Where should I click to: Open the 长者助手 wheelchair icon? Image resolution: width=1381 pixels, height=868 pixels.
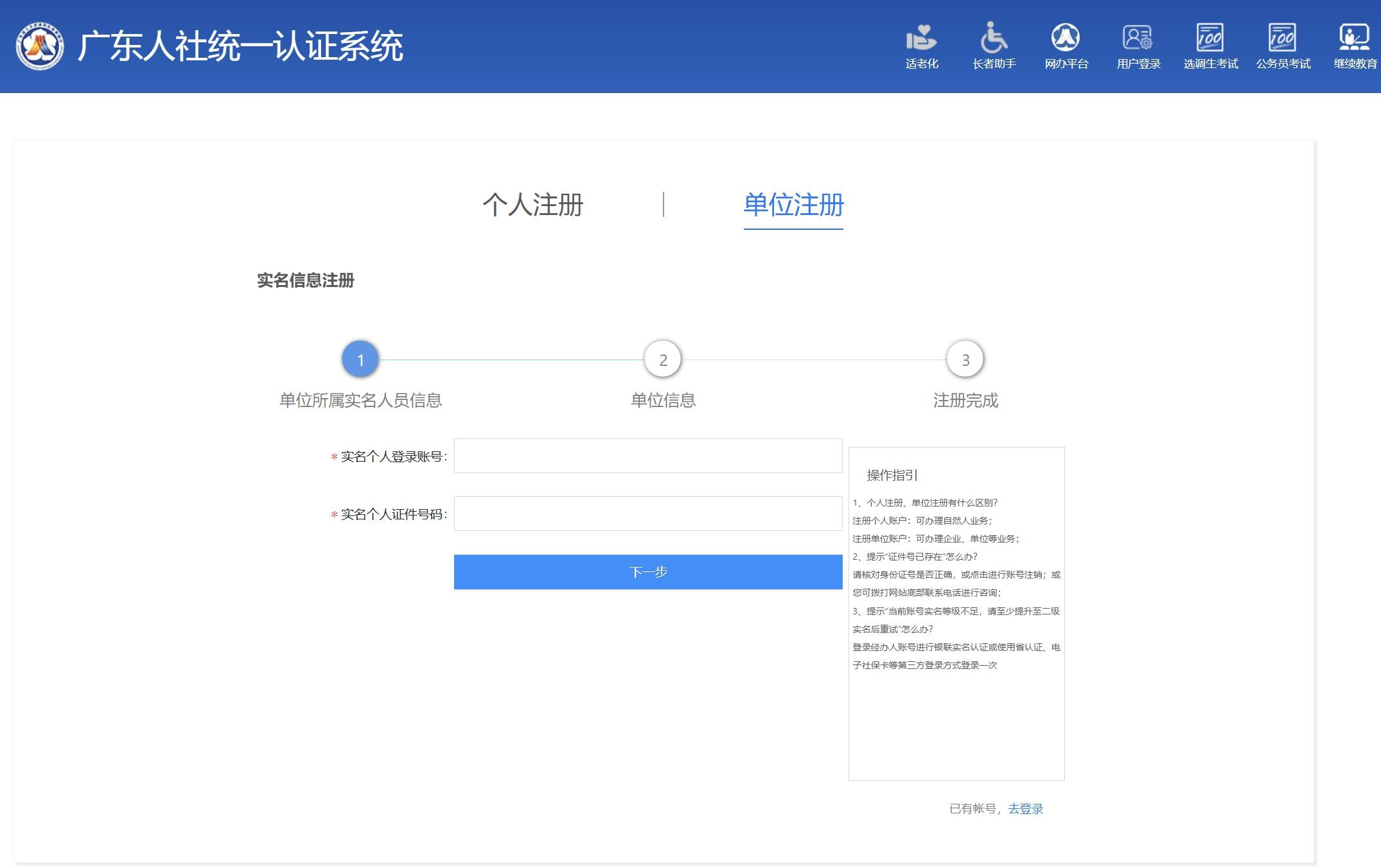tap(994, 38)
